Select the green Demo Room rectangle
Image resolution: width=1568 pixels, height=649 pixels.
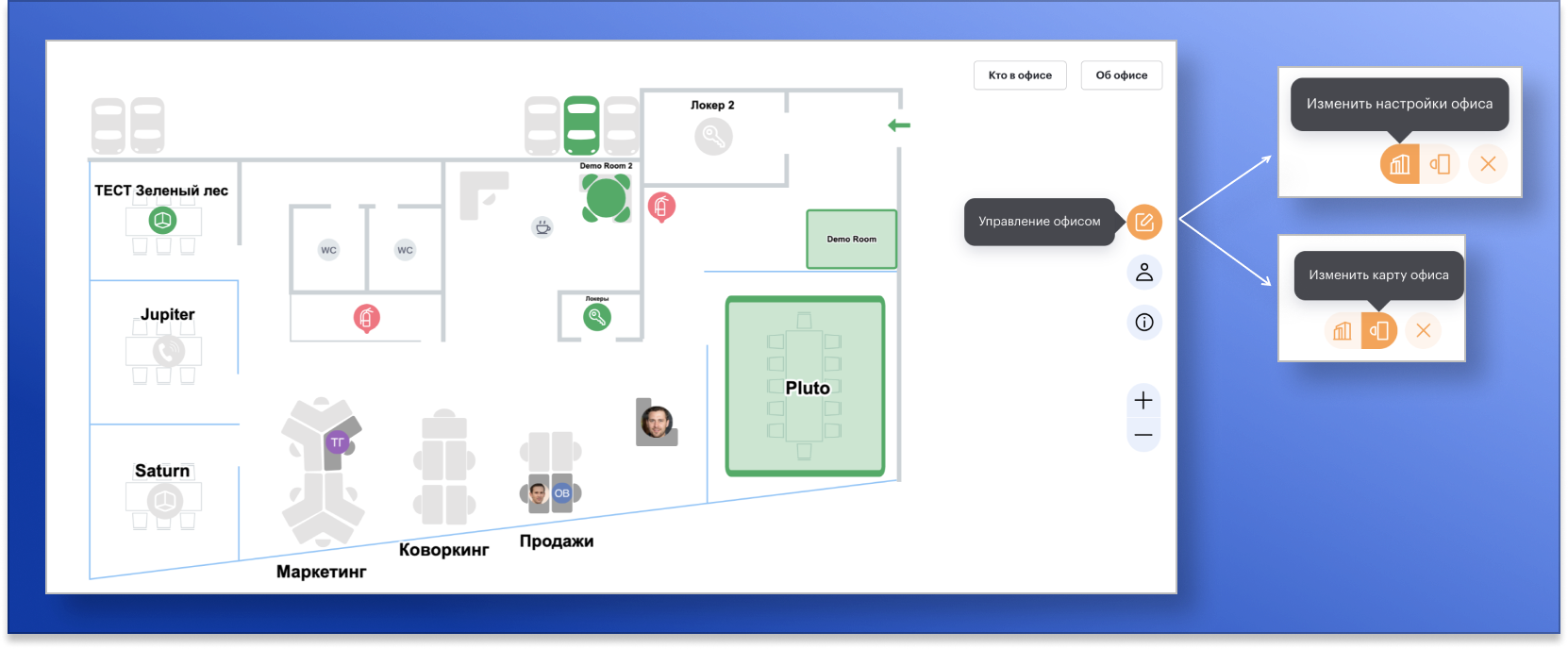pyautogui.click(x=851, y=240)
